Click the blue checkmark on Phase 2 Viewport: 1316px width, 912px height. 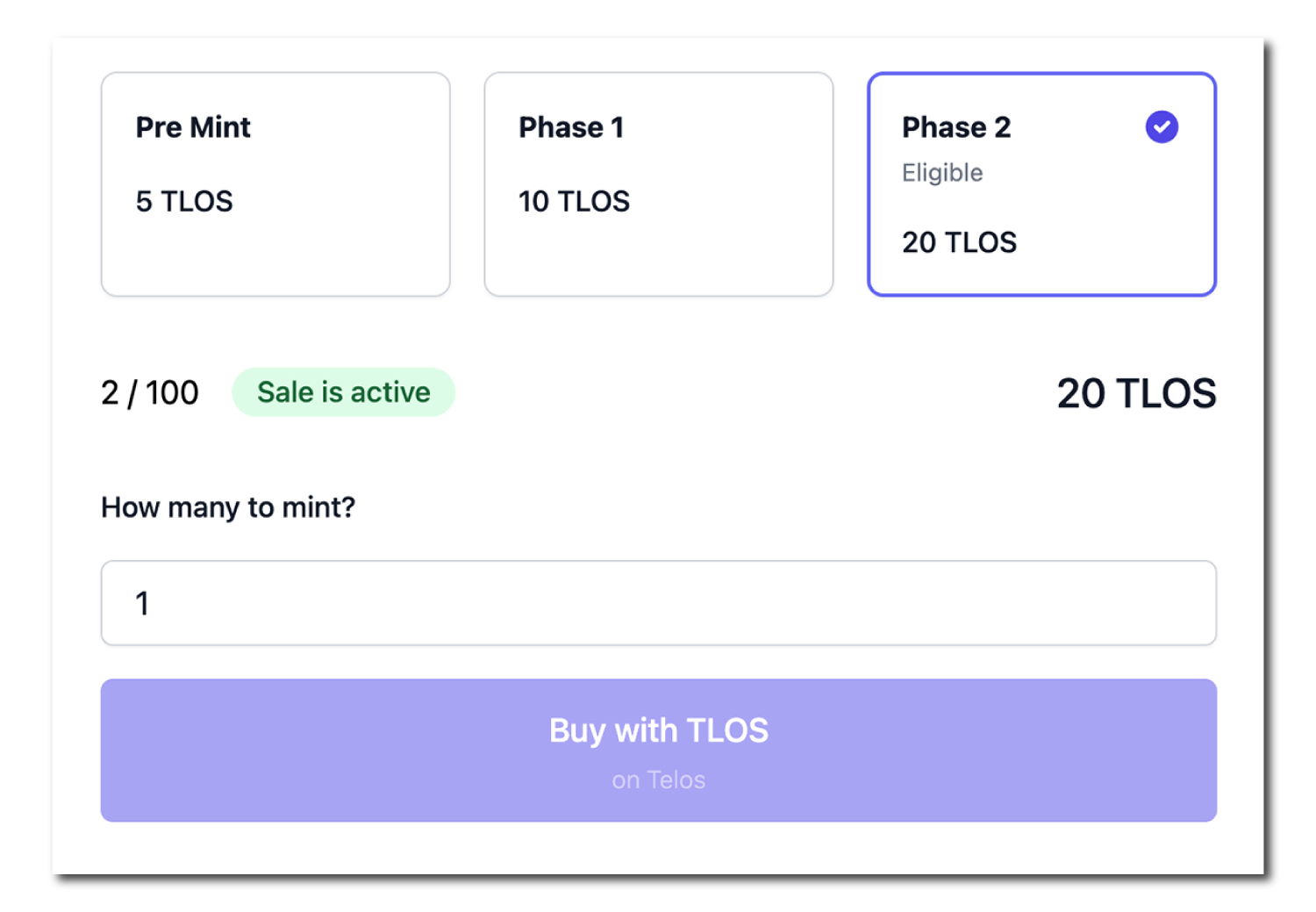coord(1162,127)
